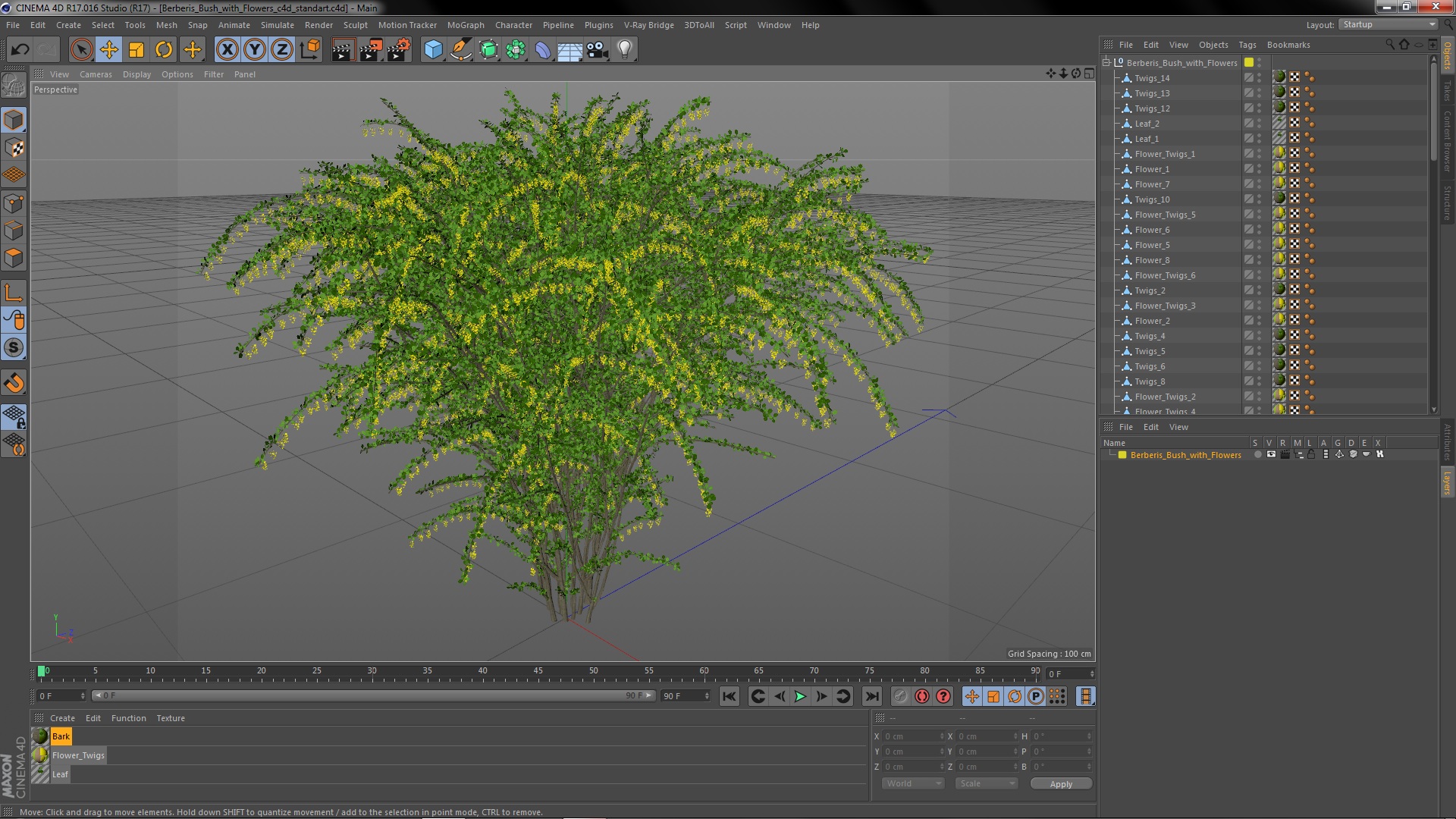The height and width of the screenshot is (819, 1456).
Task: Select the Rotate tool
Action: pos(164,50)
